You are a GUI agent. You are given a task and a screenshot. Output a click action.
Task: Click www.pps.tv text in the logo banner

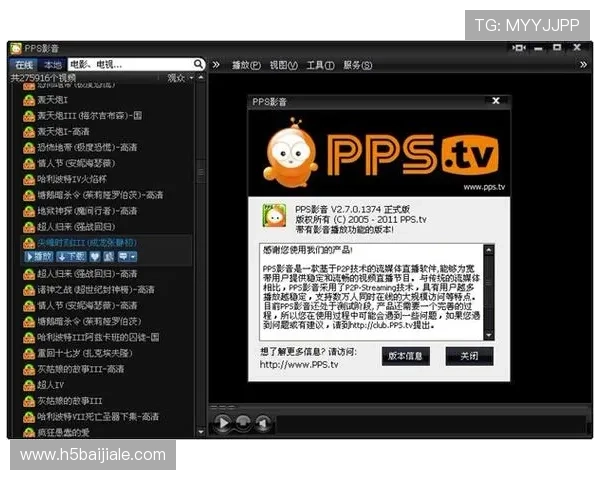484,187
